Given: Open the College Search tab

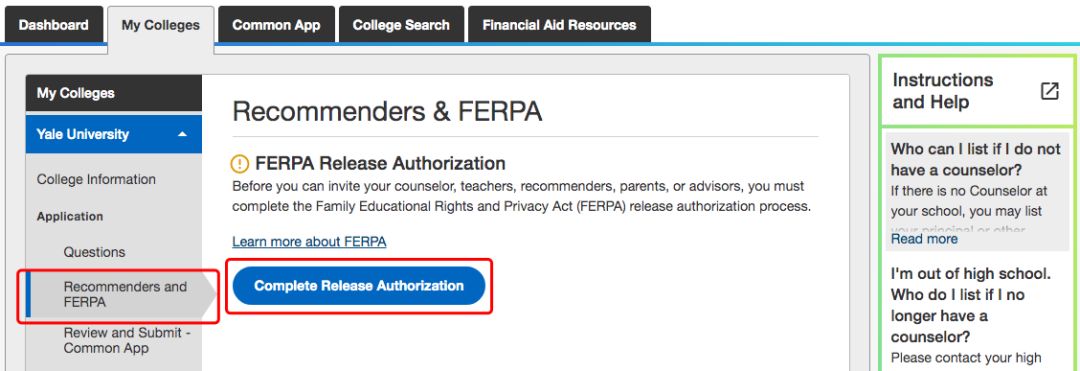Looking at the screenshot, I should (x=401, y=25).
